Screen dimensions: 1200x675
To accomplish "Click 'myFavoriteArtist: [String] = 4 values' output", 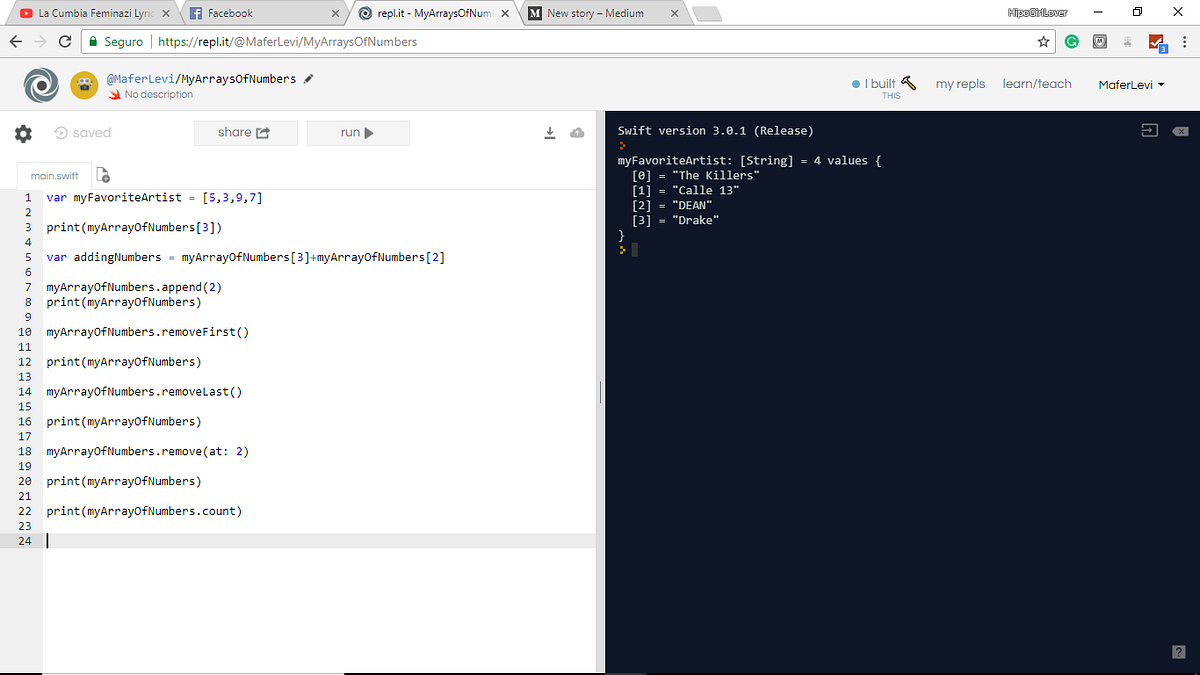I will (749, 160).
